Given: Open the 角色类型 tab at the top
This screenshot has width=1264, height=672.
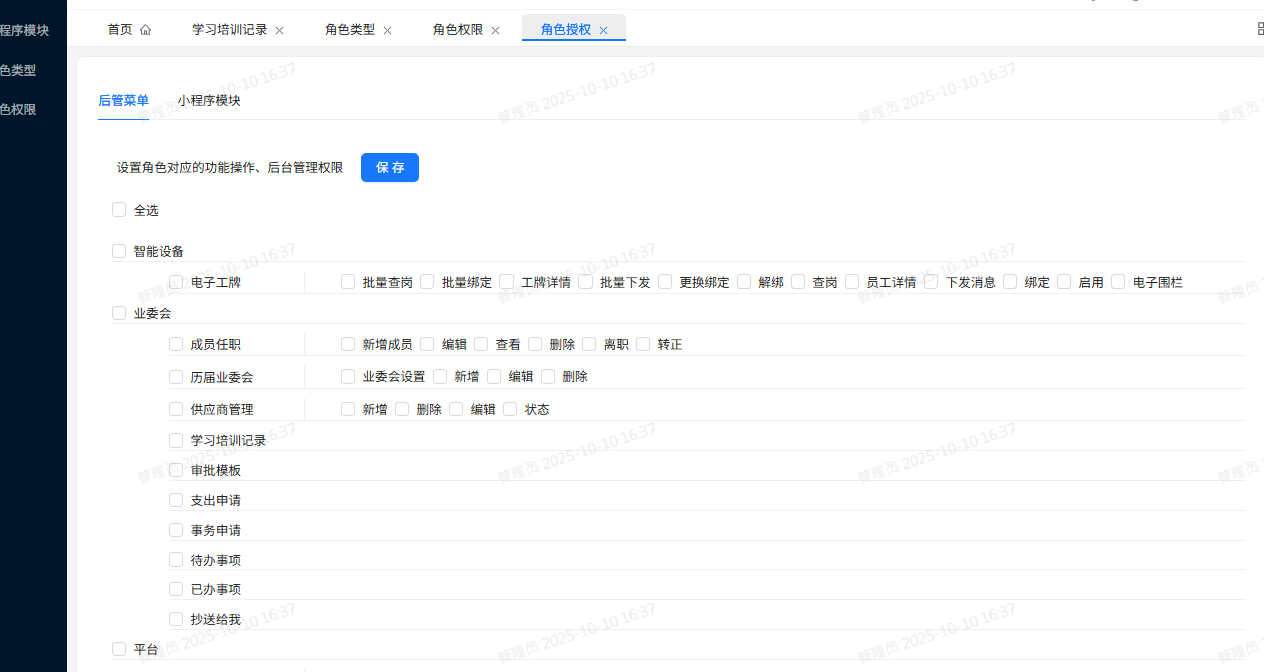Looking at the screenshot, I should 348,29.
